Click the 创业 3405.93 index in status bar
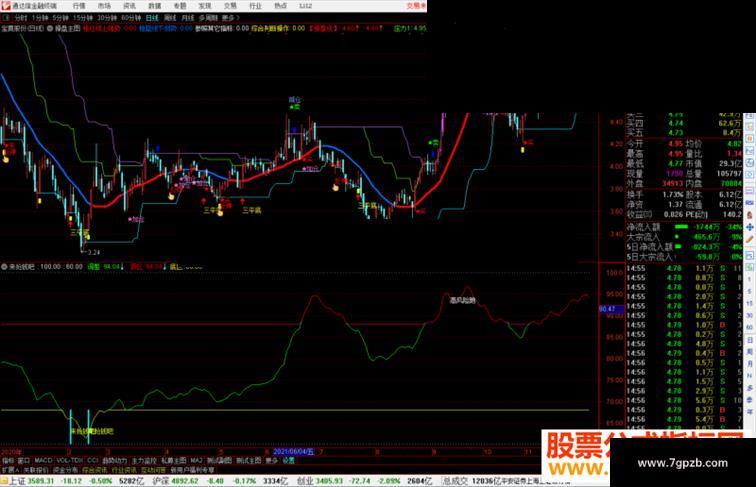 [x=318, y=481]
